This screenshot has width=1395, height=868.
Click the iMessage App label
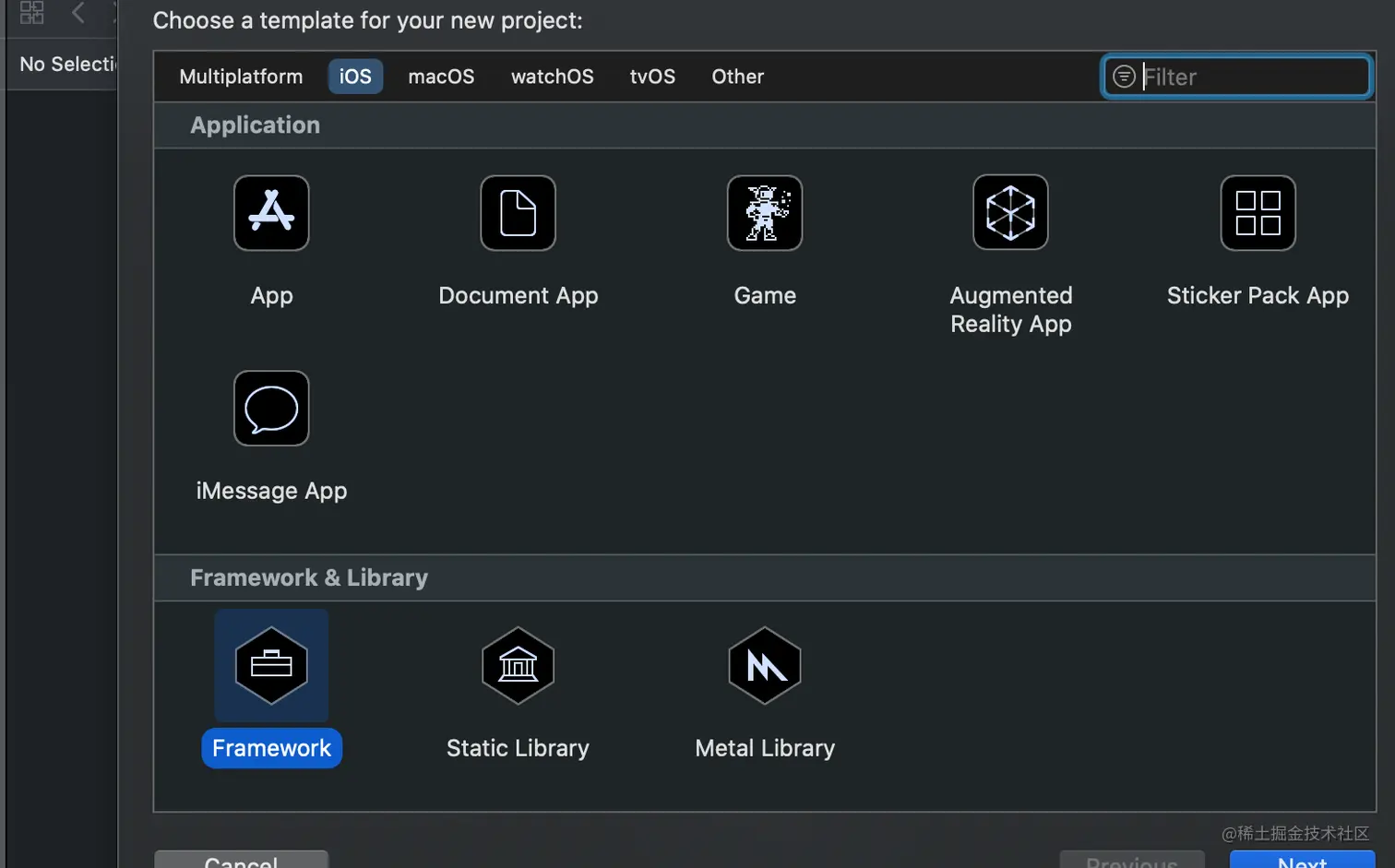tap(271, 491)
